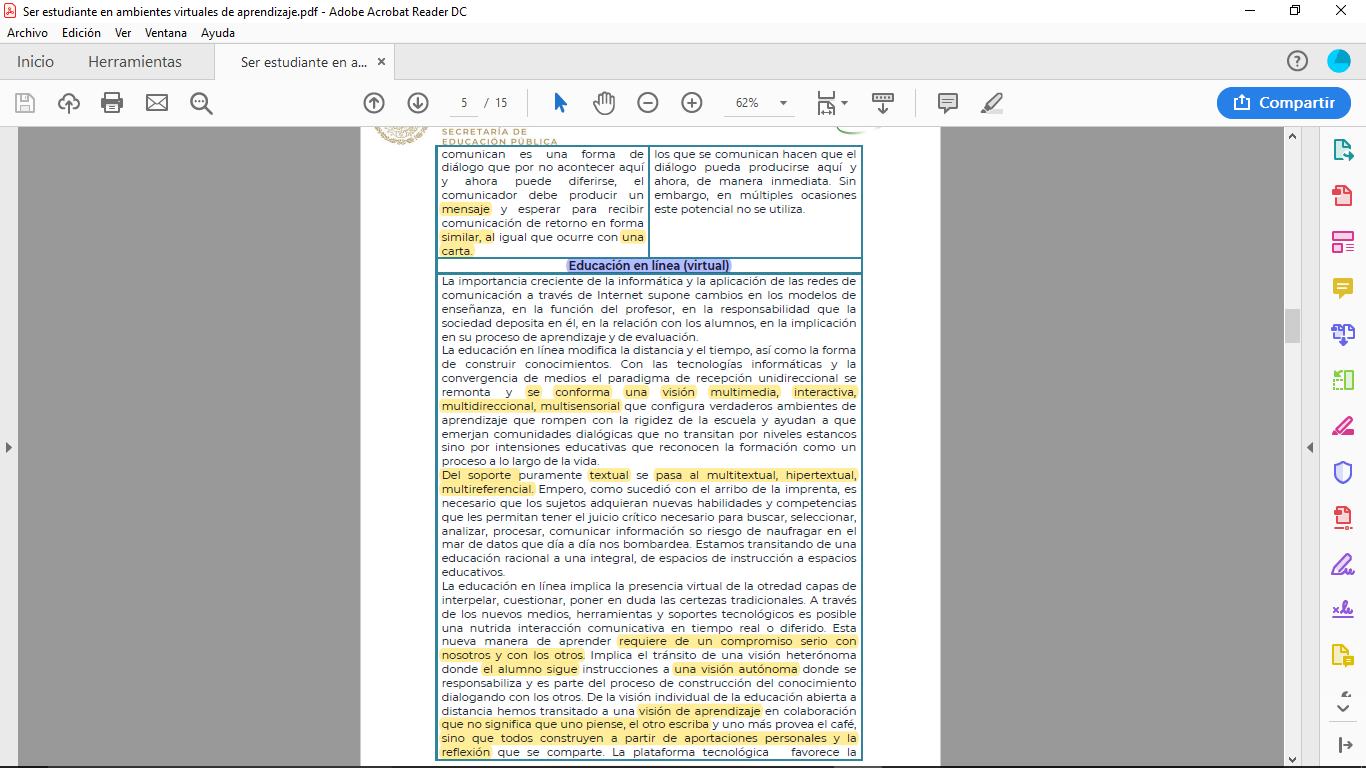Expand the left navigation pane arrow
Viewport: 1366px width, 768px height.
pyautogui.click(x=9, y=447)
